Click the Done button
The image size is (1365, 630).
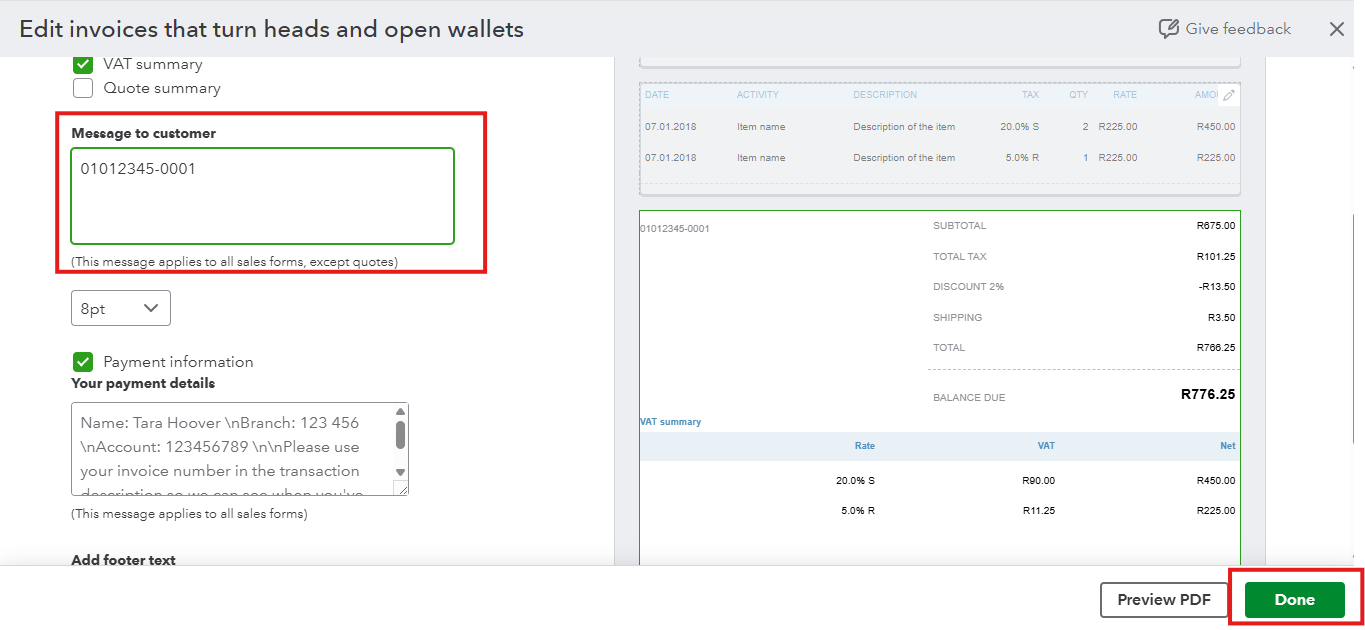1295,600
